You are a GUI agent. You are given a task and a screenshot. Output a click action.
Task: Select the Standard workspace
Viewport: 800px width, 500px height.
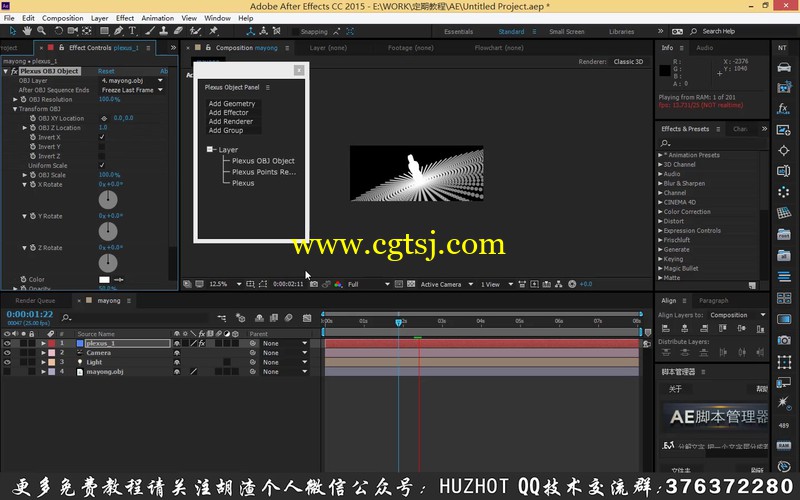(511, 32)
